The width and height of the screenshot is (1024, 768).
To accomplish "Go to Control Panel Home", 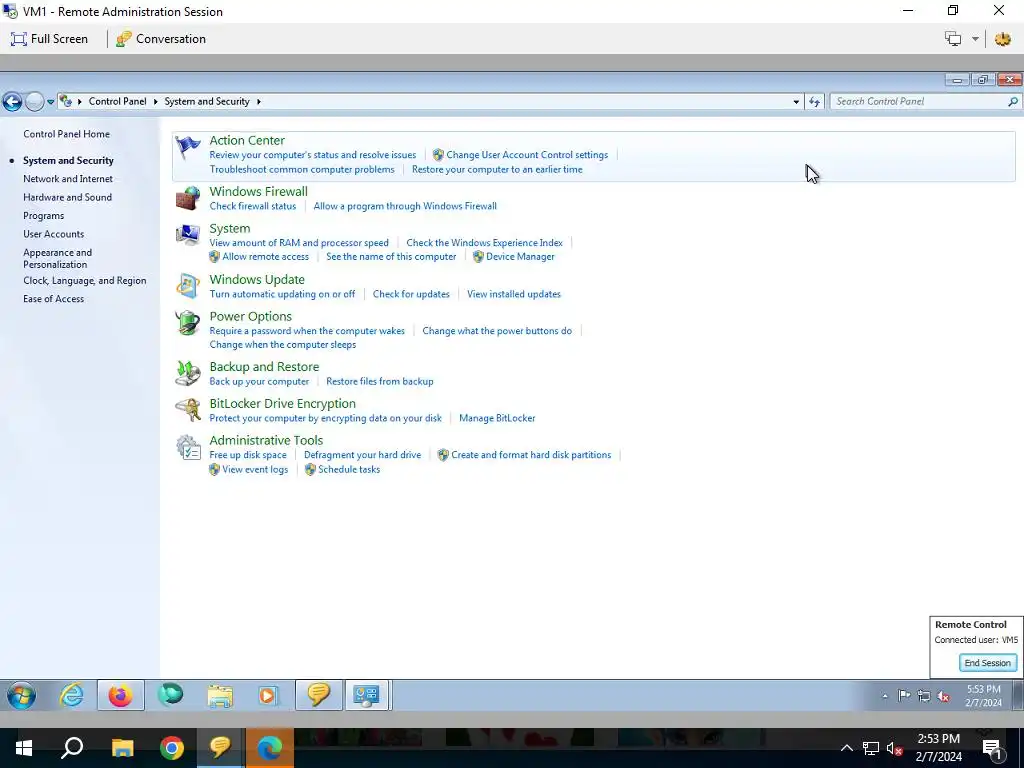I will coord(67,134).
